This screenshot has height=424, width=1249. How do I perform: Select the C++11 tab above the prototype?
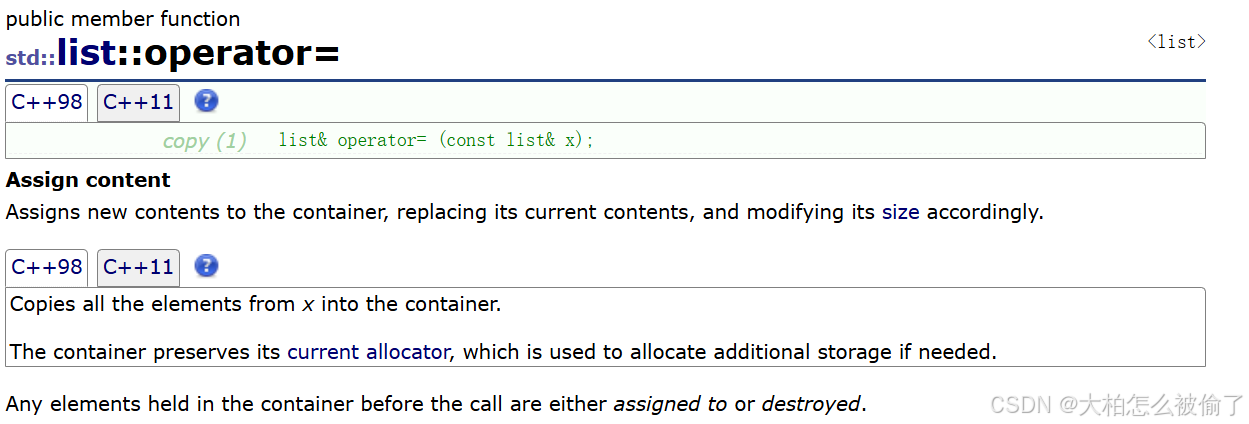138,102
